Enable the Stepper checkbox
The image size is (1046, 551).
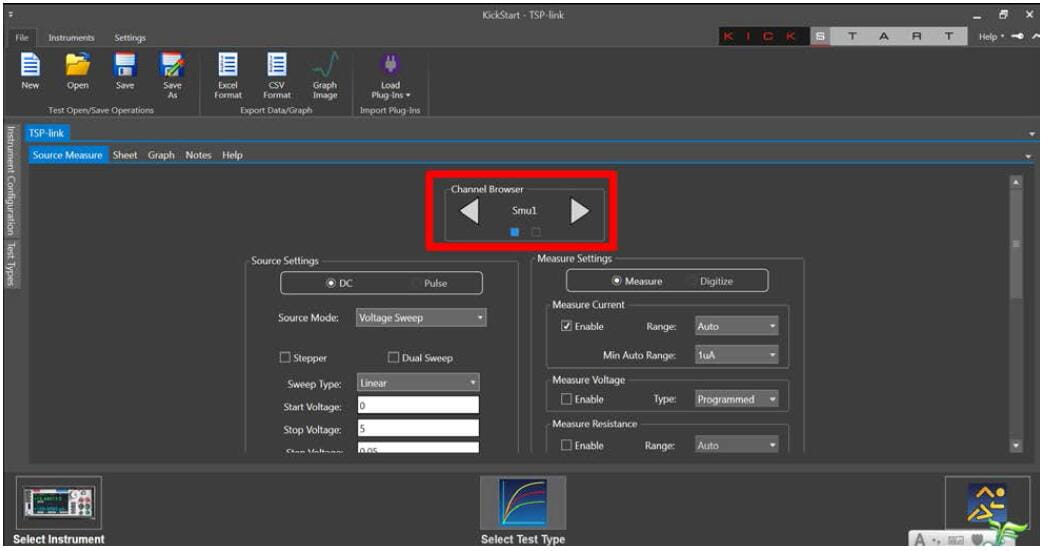285,358
